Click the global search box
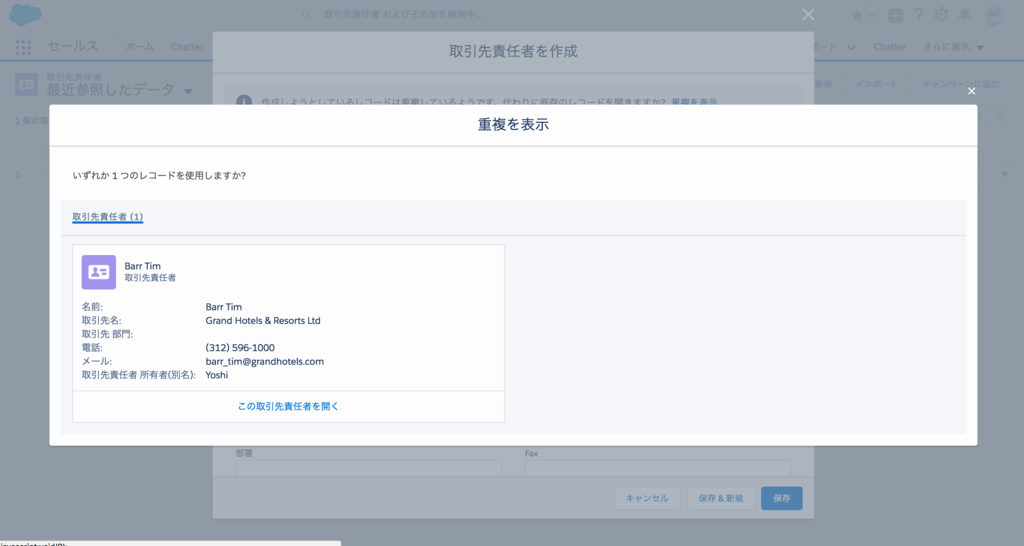 point(444,14)
